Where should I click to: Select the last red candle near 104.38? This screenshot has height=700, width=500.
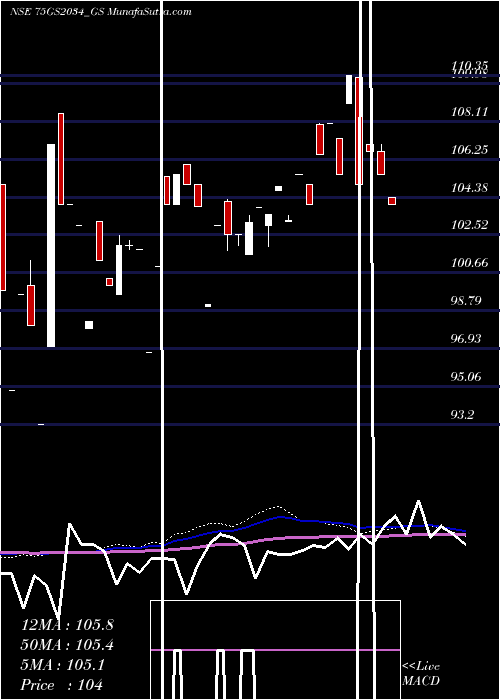pyautogui.click(x=392, y=201)
